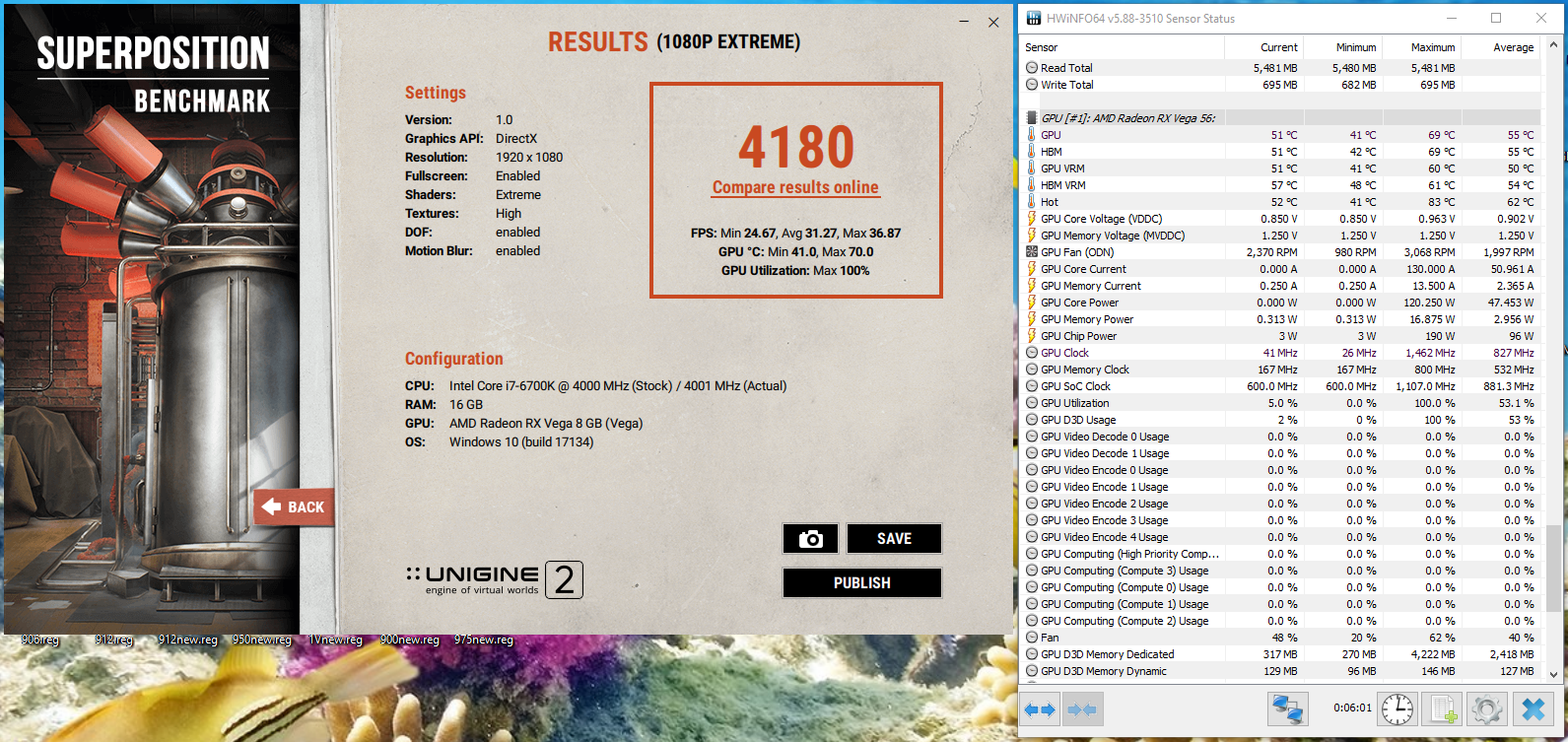Image resolution: width=1568 pixels, height=742 pixels.
Task: Click the 0:06:01 elapsed time readout
Action: coord(1352,708)
